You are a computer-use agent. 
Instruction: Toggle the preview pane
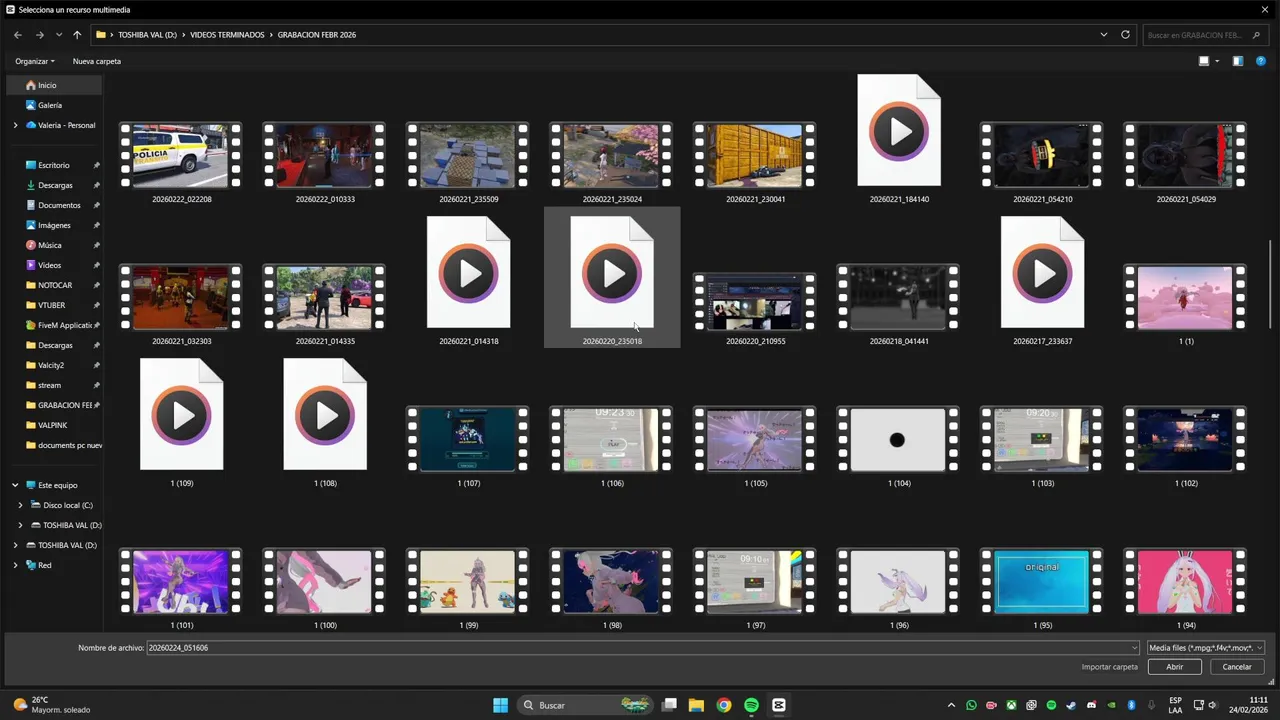pyautogui.click(x=1237, y=61)
